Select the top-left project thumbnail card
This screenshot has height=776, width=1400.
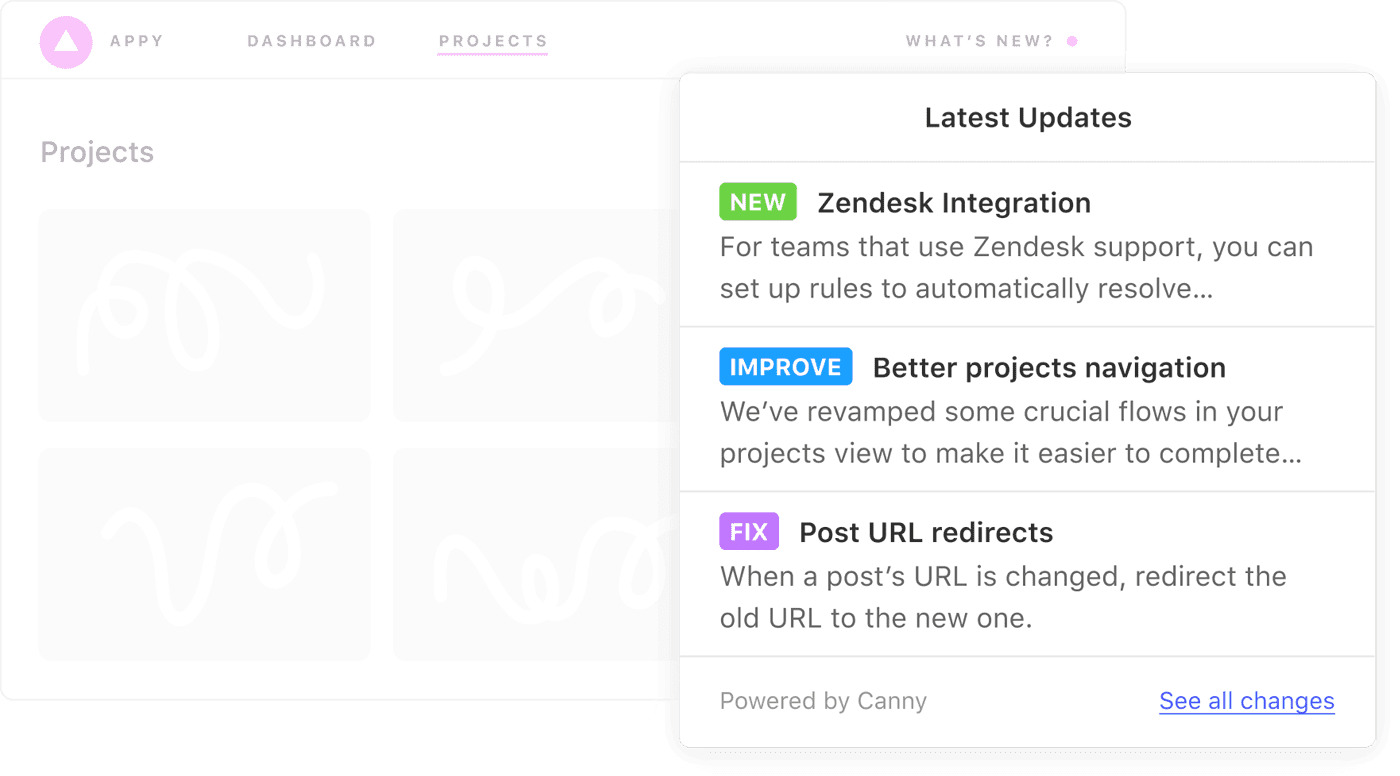point(205,316)
